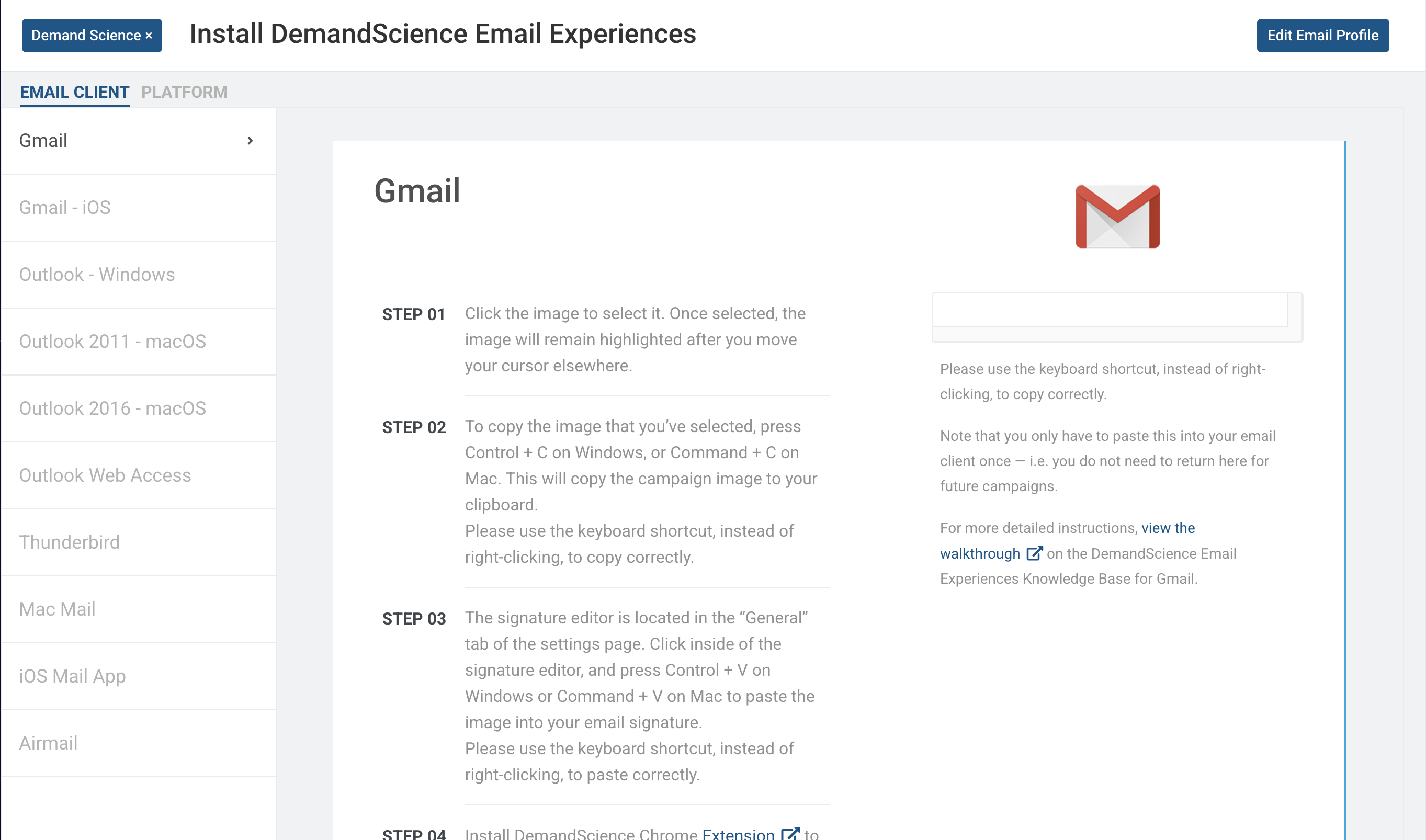Select Outlook Web Access entry

click(x=139, y=475)
